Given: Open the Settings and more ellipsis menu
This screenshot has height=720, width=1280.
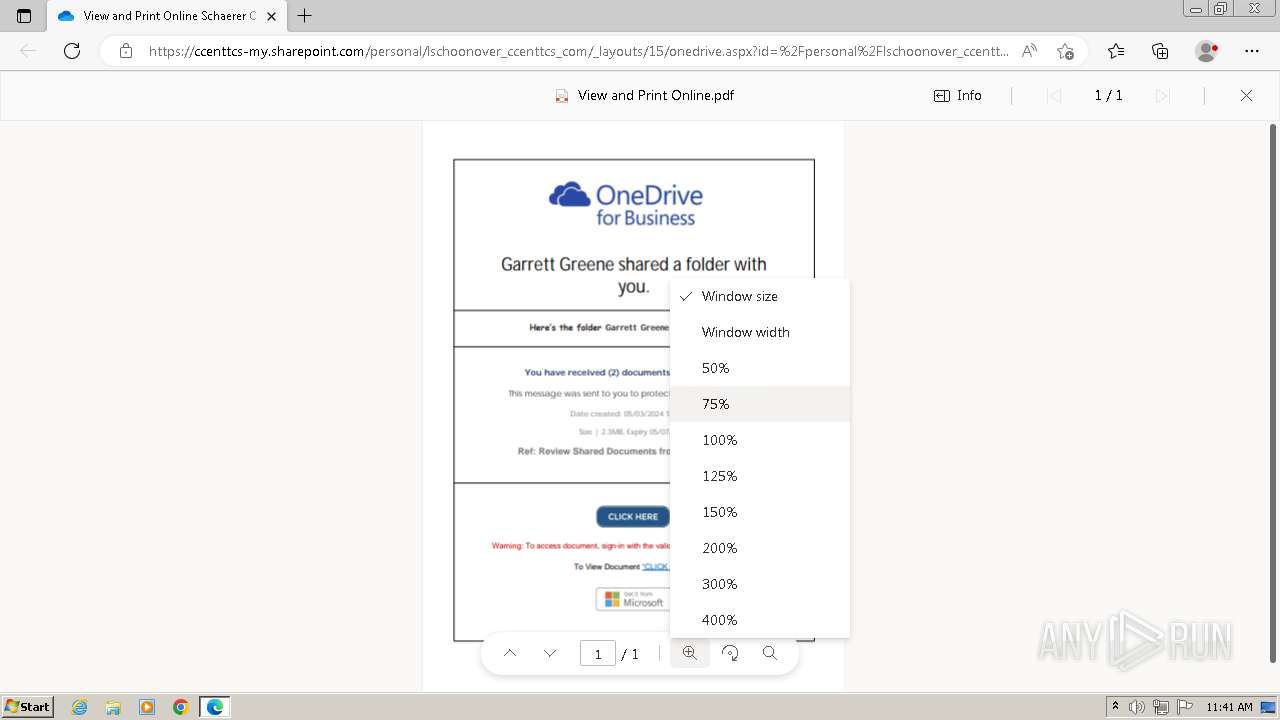Looking at the screenshot, I should tap(1252, 51).
